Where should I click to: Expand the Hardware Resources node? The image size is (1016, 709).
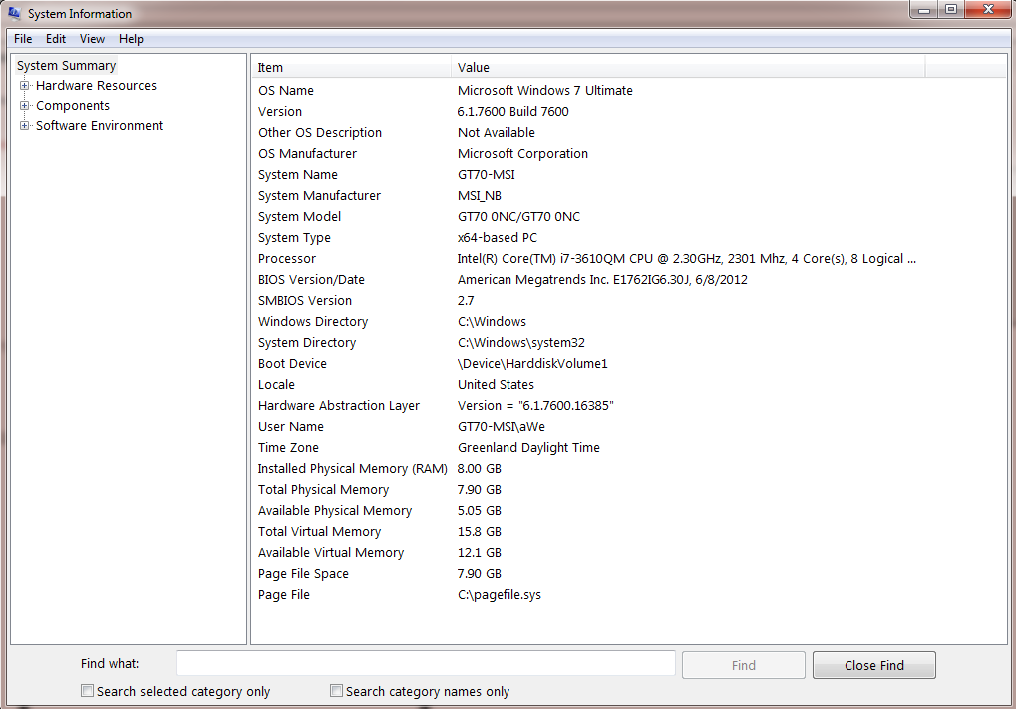25,86
